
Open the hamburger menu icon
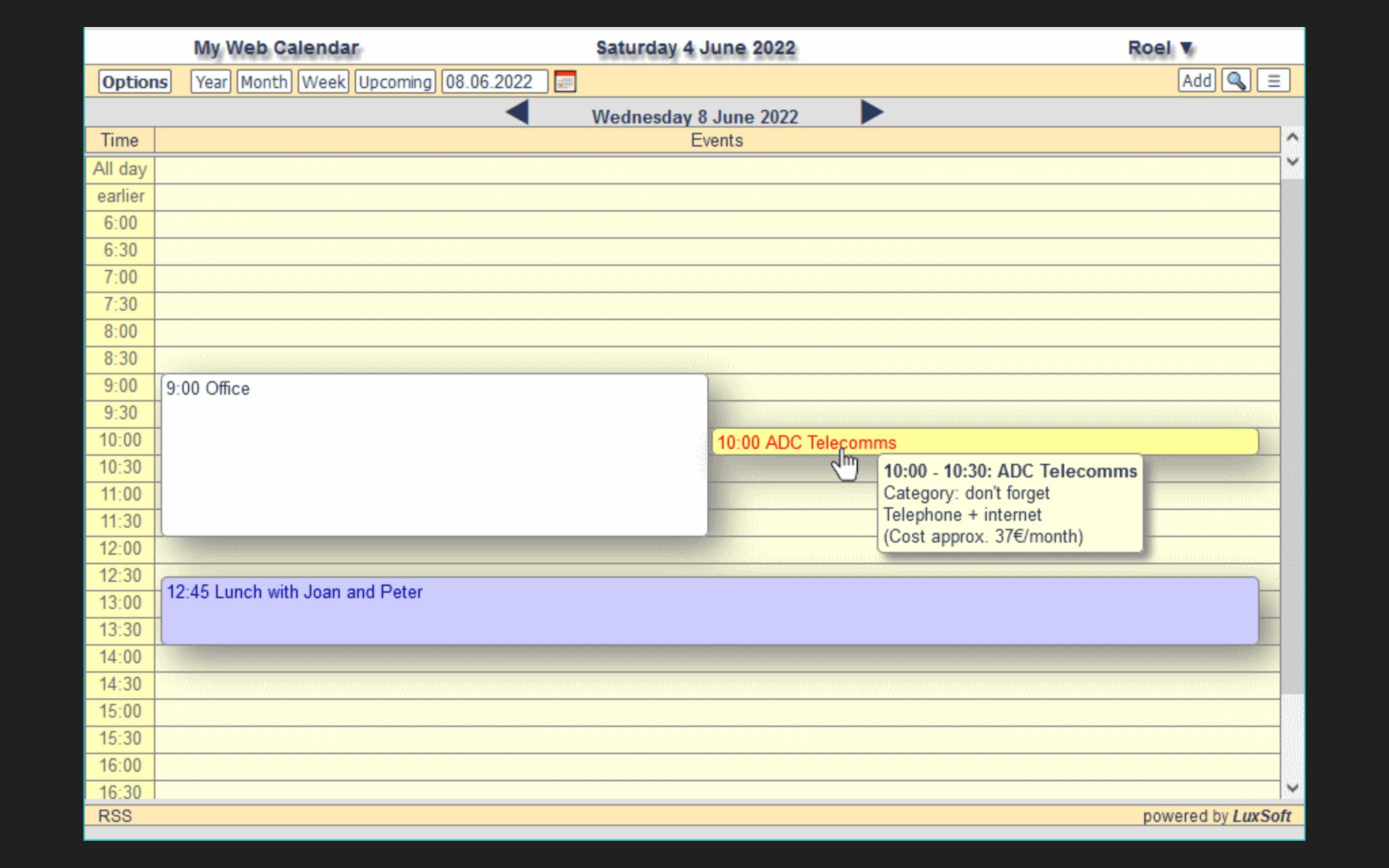click(x=1273, y=81)
